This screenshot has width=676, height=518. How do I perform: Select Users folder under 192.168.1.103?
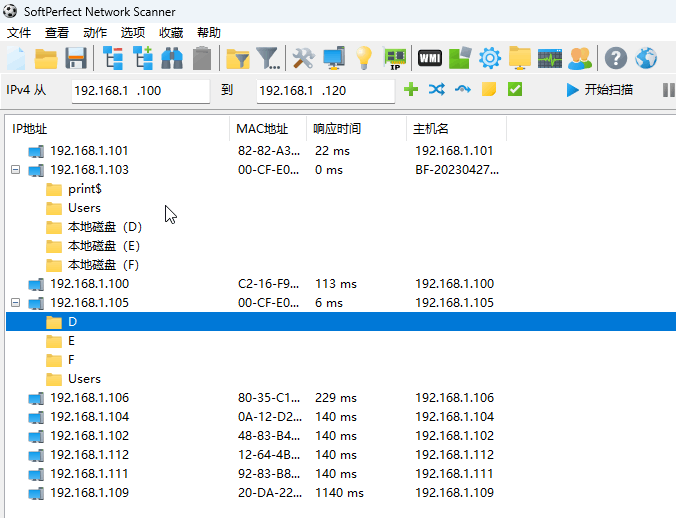click(84, 208)
